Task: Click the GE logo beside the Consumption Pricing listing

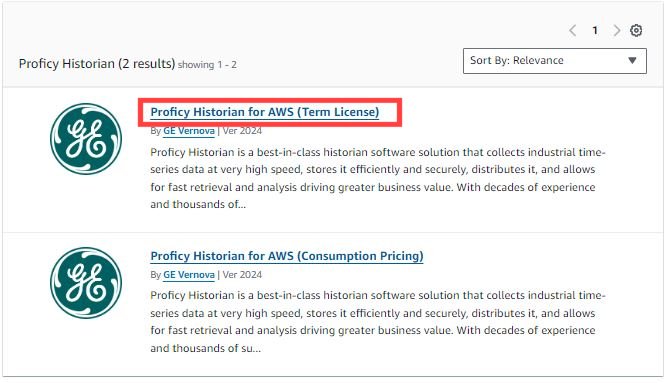Action: click(x=86, y=283)
